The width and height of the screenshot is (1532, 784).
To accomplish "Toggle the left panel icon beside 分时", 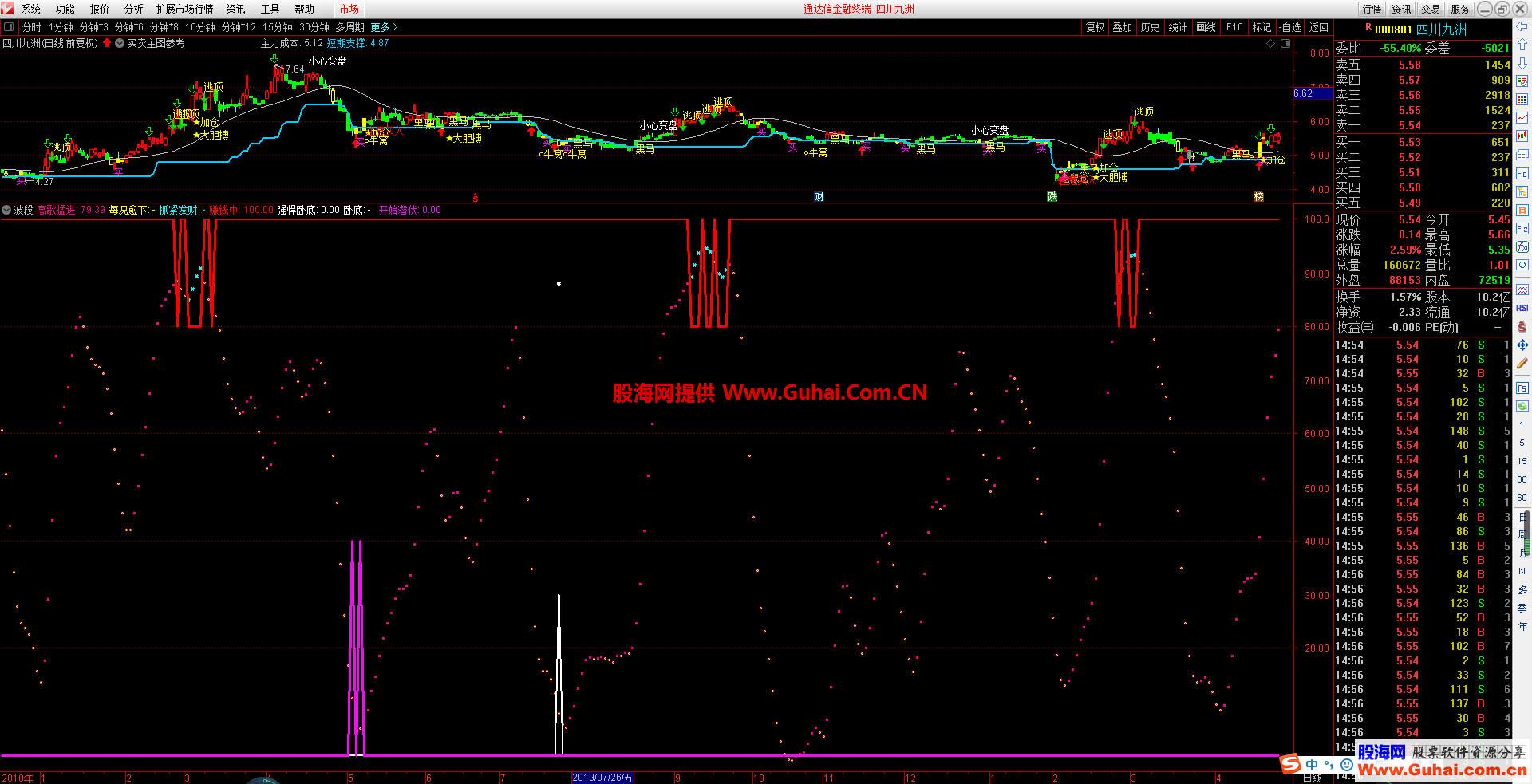I will click(8, 27).
